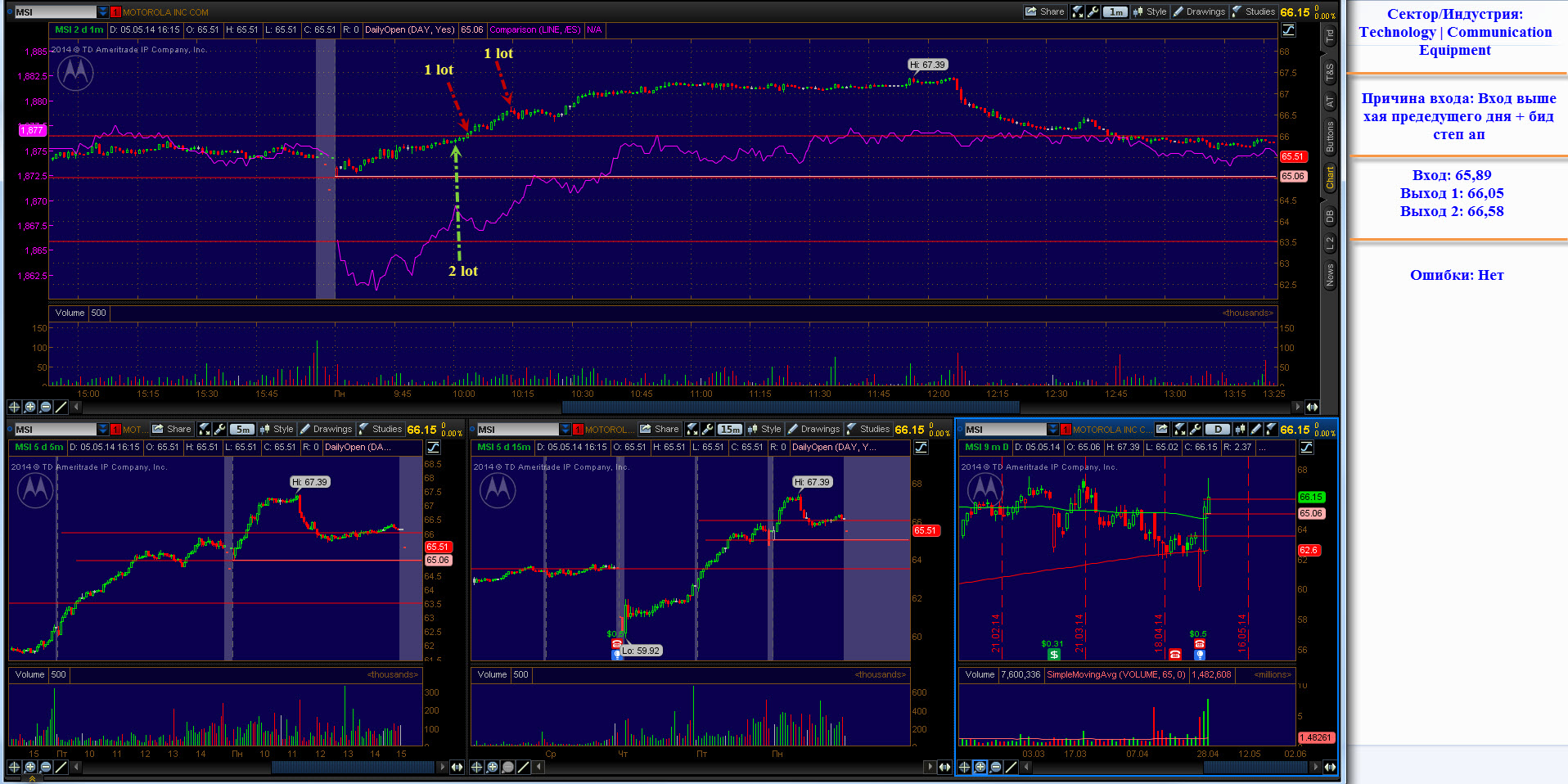The width and height of the screenshot is (1568, 784).
Task: Open settings wrench in the 5m chart
Action: click(219, 429)
